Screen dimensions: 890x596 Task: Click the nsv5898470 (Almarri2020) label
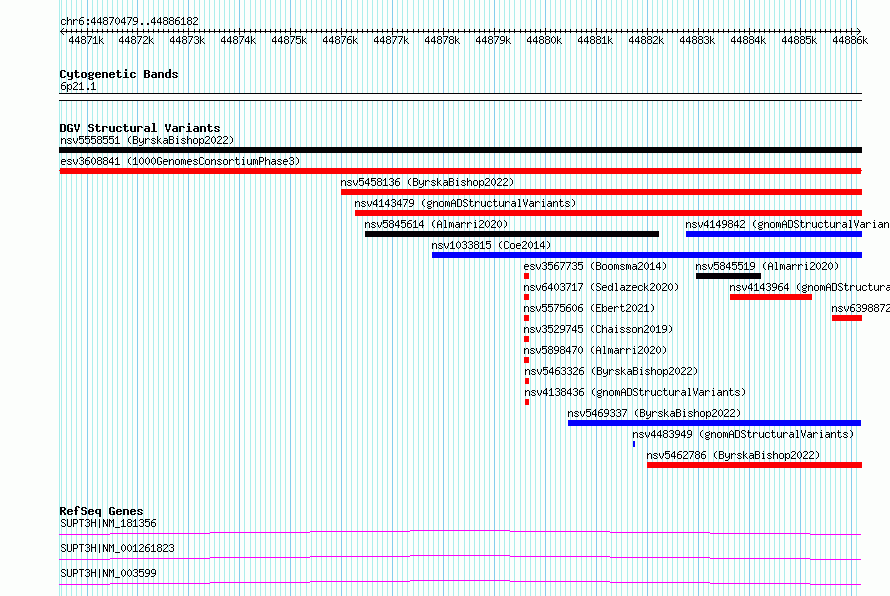point(595,350)
